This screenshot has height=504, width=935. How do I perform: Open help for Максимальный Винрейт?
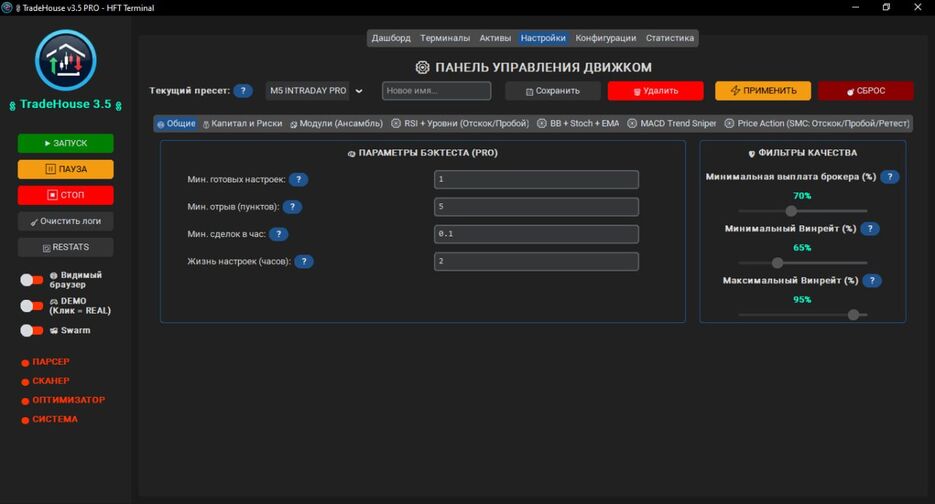[x=872, y=280]
